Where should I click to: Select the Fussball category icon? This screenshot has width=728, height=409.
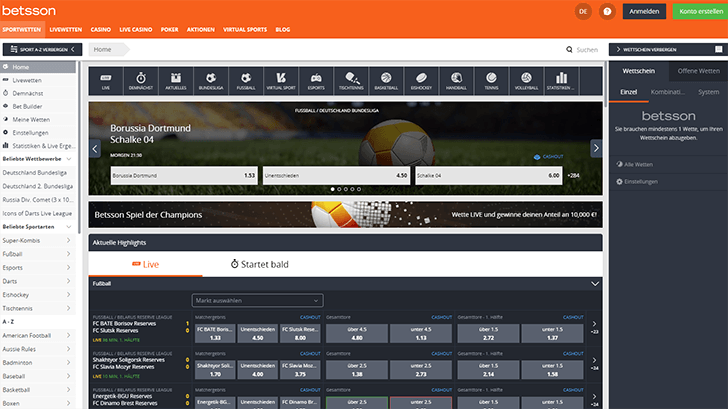point(246,81)
